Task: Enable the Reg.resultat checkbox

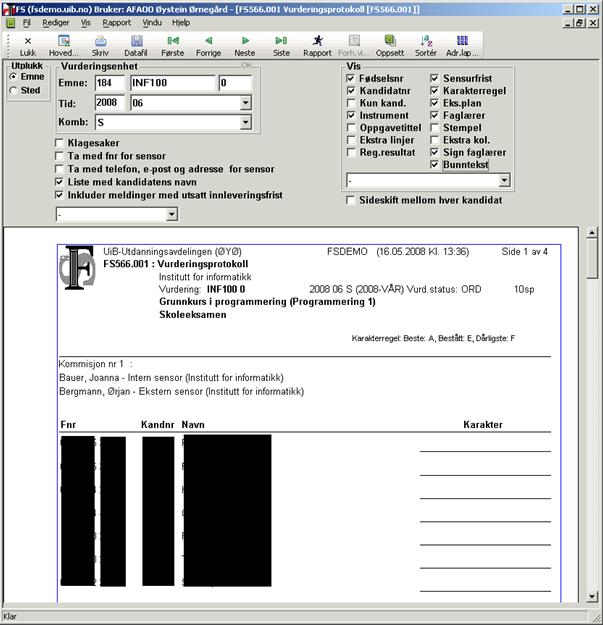Action: pyautogui.click(x=351, y=153)
